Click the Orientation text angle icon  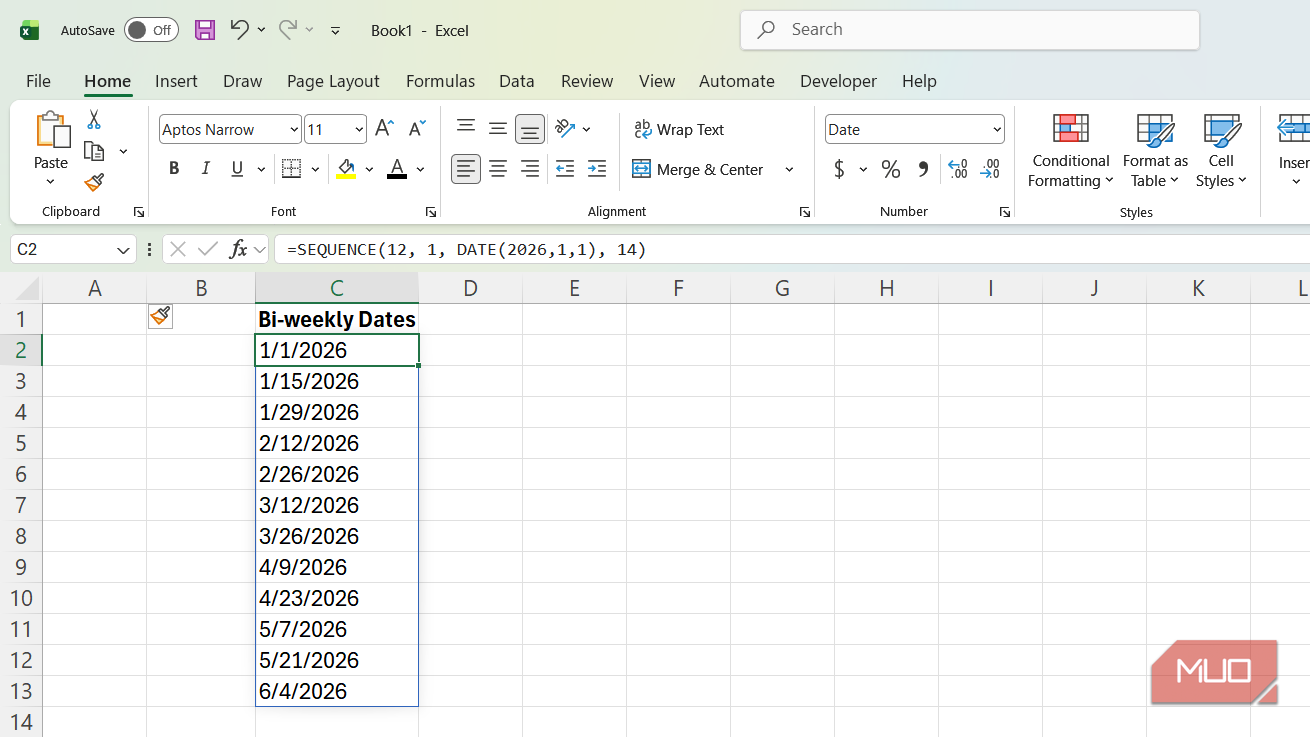[x=565, y=129]
